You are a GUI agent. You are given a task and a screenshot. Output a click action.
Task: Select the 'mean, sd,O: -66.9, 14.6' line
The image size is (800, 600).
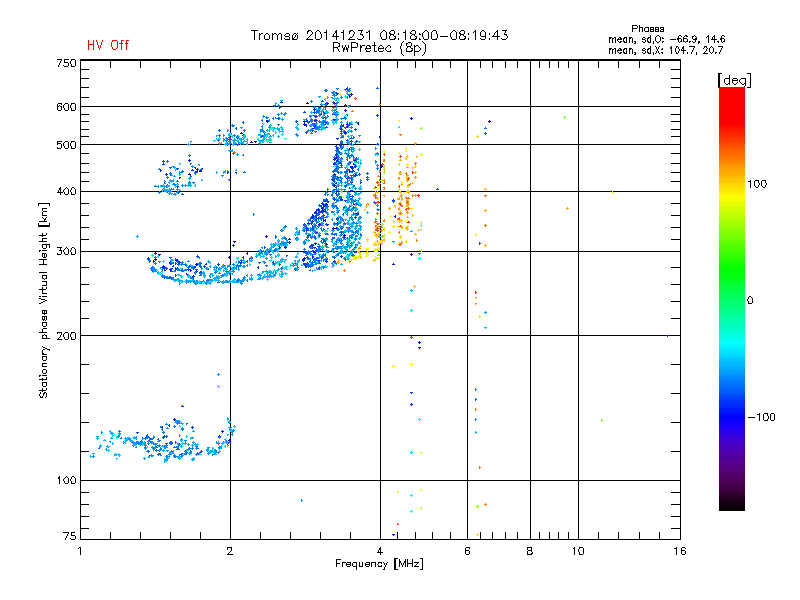point(666,39)
